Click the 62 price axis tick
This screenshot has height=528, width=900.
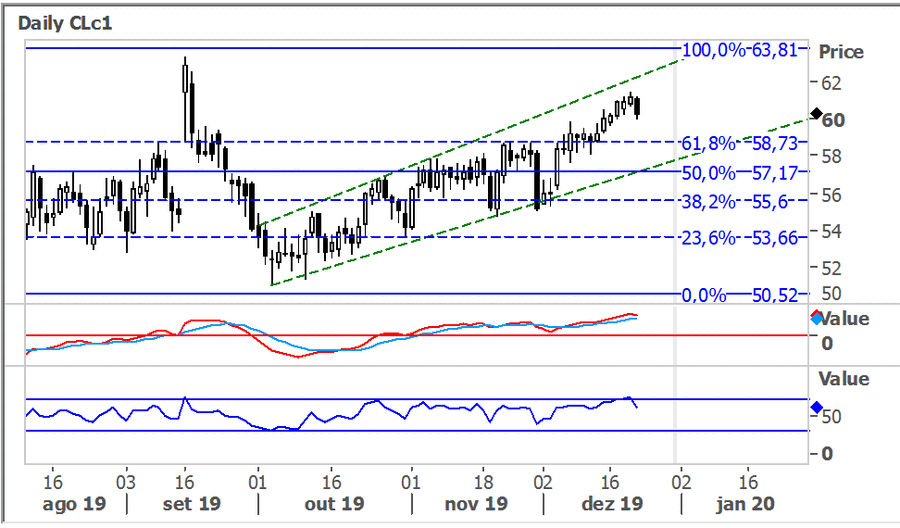[x=831, y=83]
